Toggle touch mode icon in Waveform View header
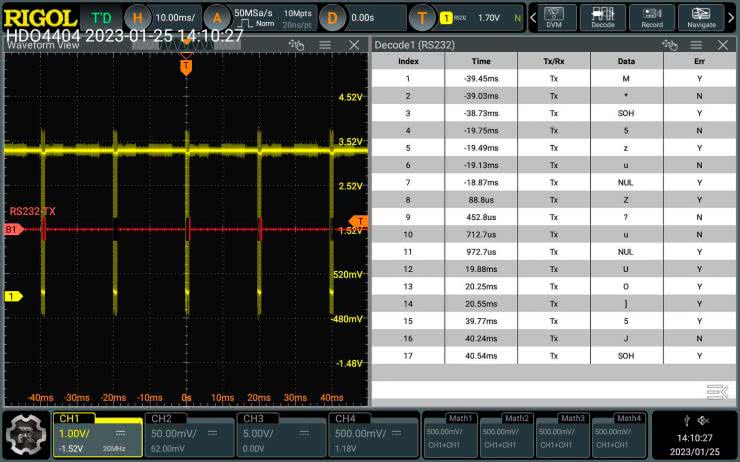The image size is (740, 462). tap(296, 46)
